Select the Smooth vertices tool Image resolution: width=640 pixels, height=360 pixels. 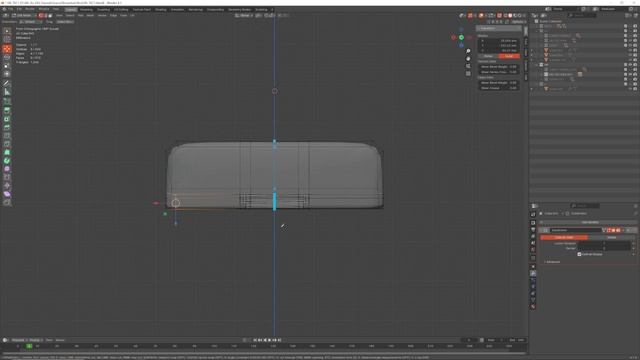point(7,169)
